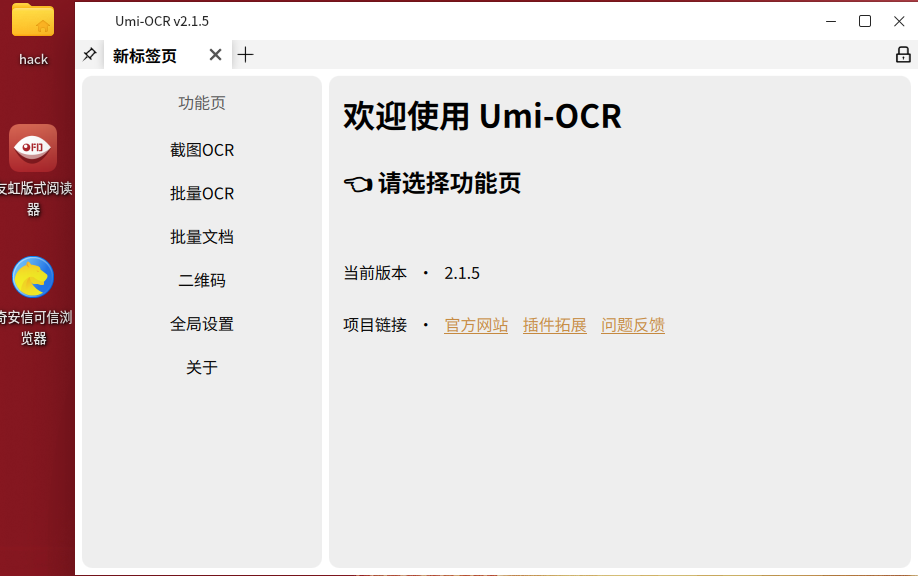Click the version number 2.1.5
This screenshot has height=576, width=918.
[462, 273]
